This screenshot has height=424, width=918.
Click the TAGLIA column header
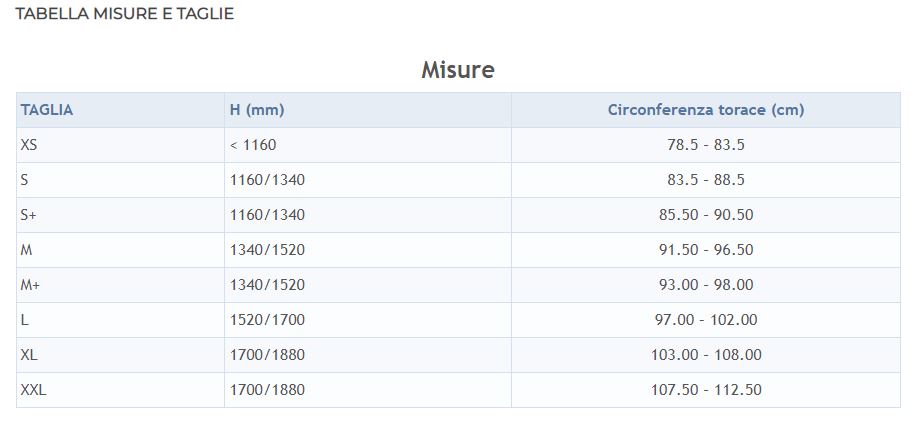click(x=47, y=110)
